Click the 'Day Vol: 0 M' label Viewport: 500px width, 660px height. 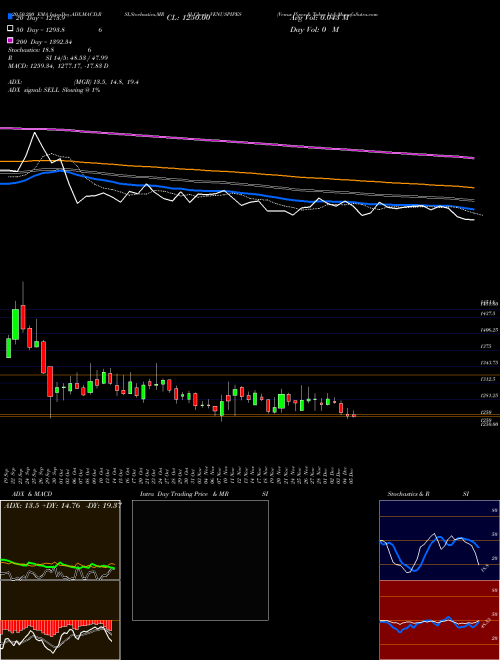pyautogui.click(x=314, y=30)
